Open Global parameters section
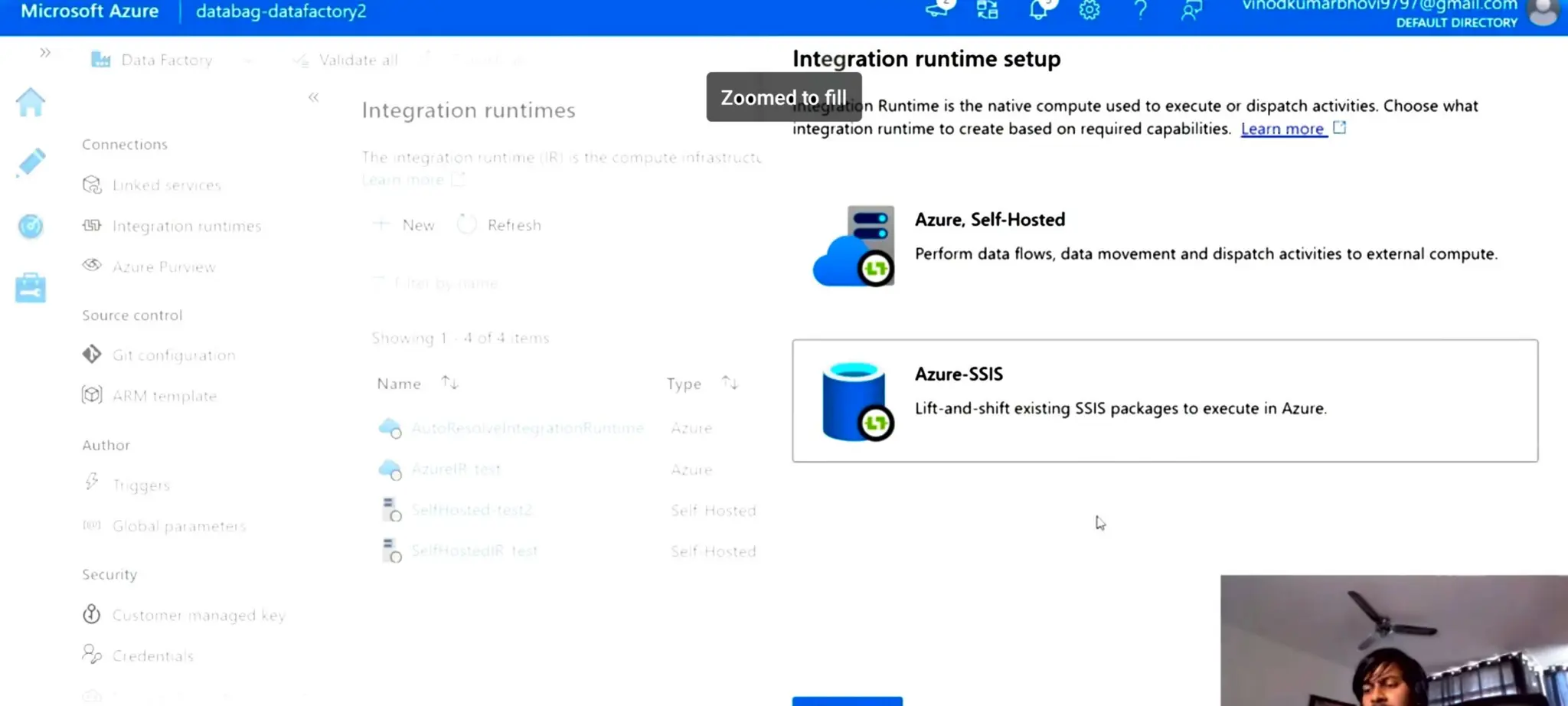 179,526
